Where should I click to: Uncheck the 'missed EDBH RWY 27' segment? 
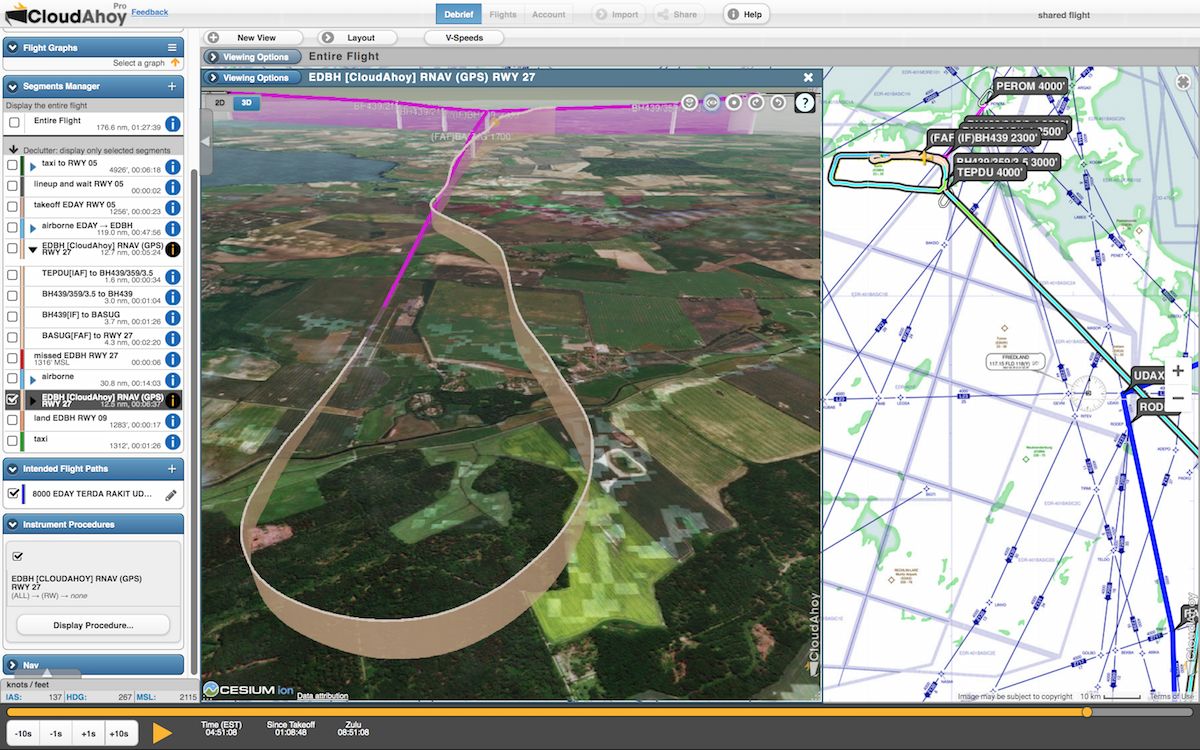(13, 357)
